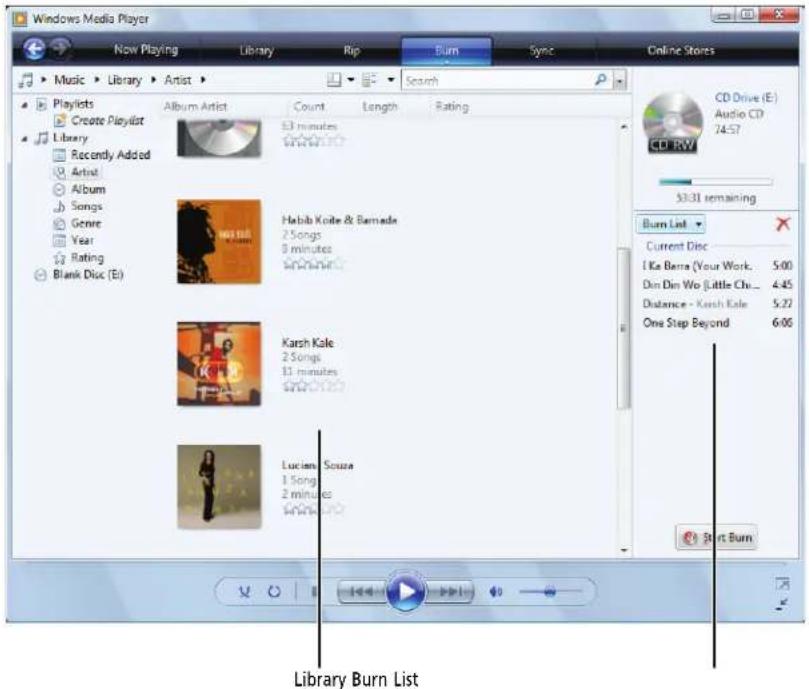Click into the Search field

coord(497,81)
